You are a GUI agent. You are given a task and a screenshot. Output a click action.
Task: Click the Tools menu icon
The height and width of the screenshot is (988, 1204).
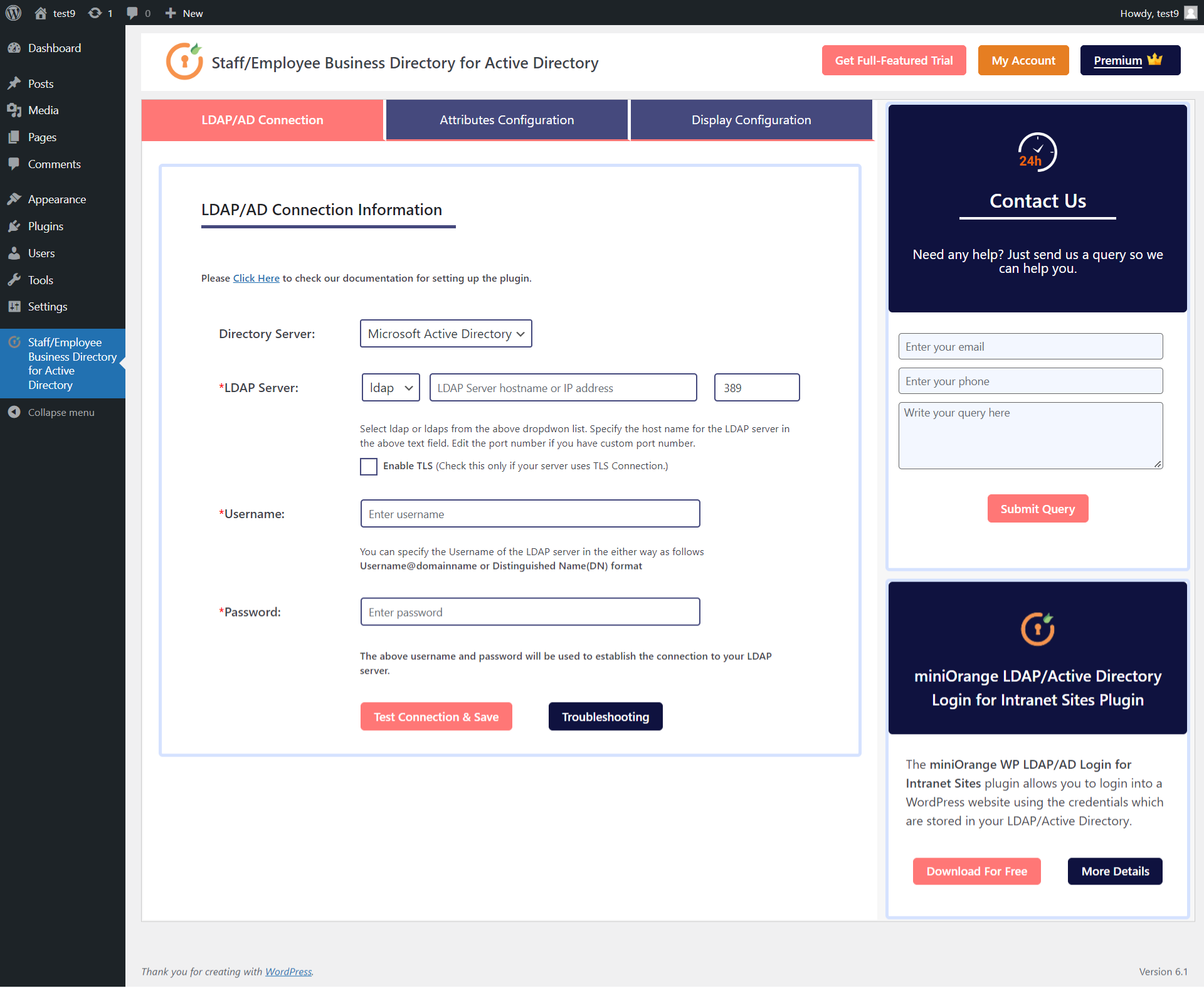point(15,279)
